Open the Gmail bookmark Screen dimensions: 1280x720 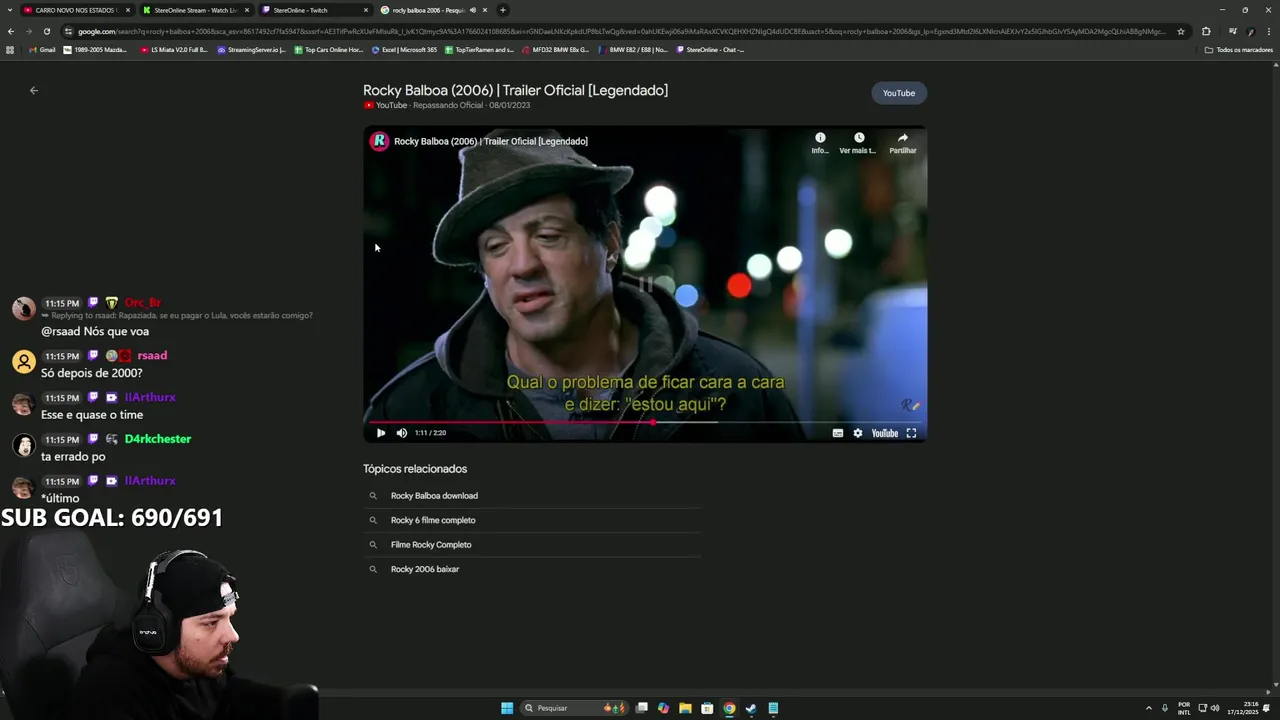pos(42,49)
